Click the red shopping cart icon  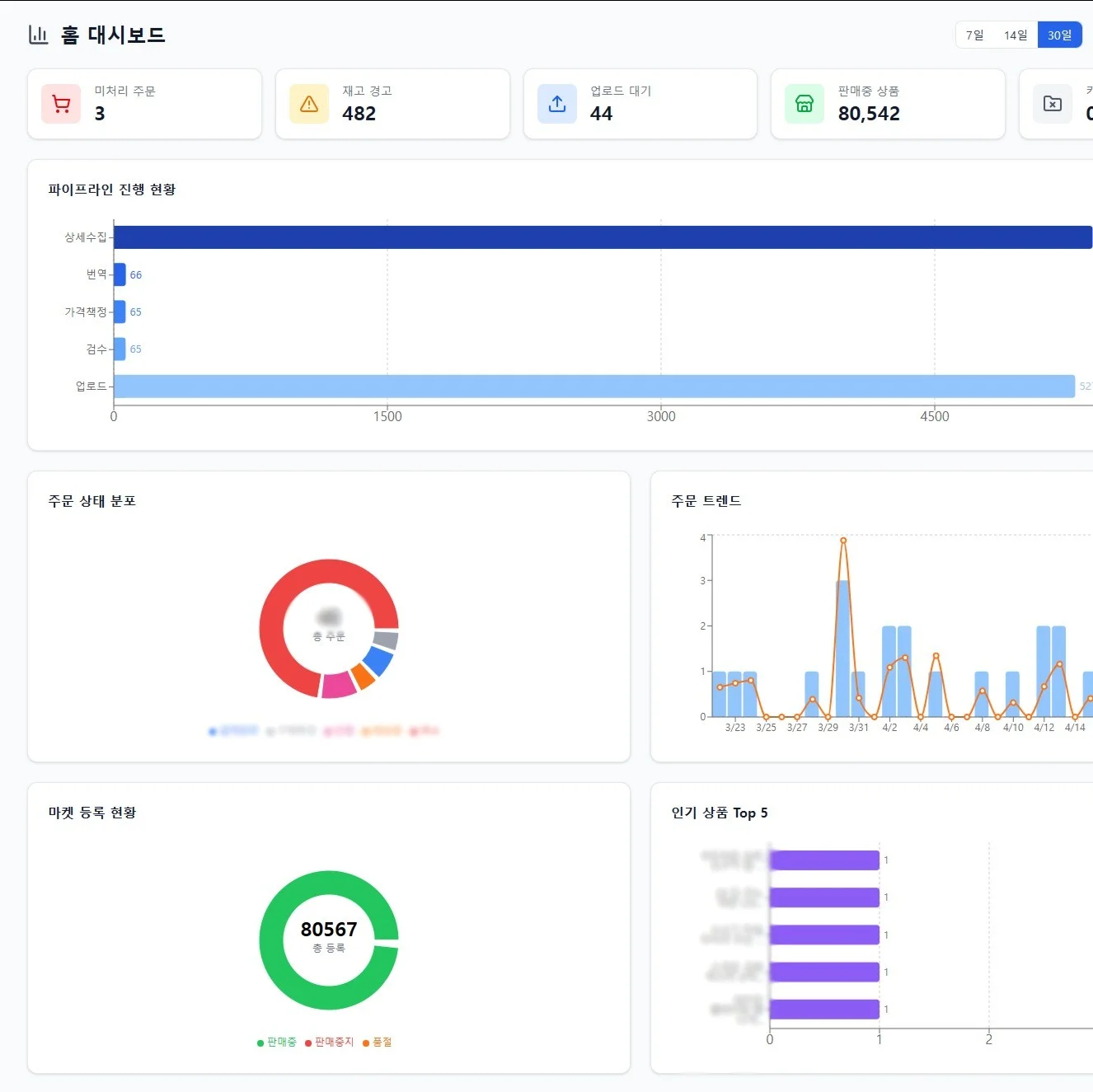click(x=61, y=104)
